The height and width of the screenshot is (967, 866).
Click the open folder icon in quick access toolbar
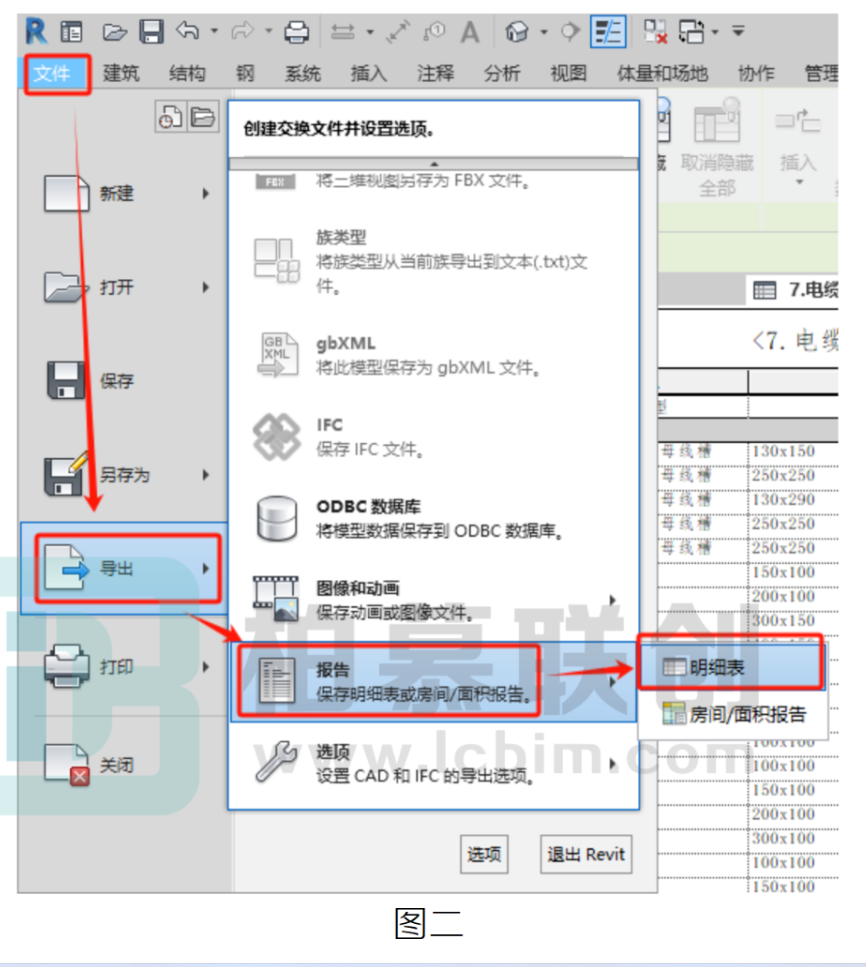115,31
